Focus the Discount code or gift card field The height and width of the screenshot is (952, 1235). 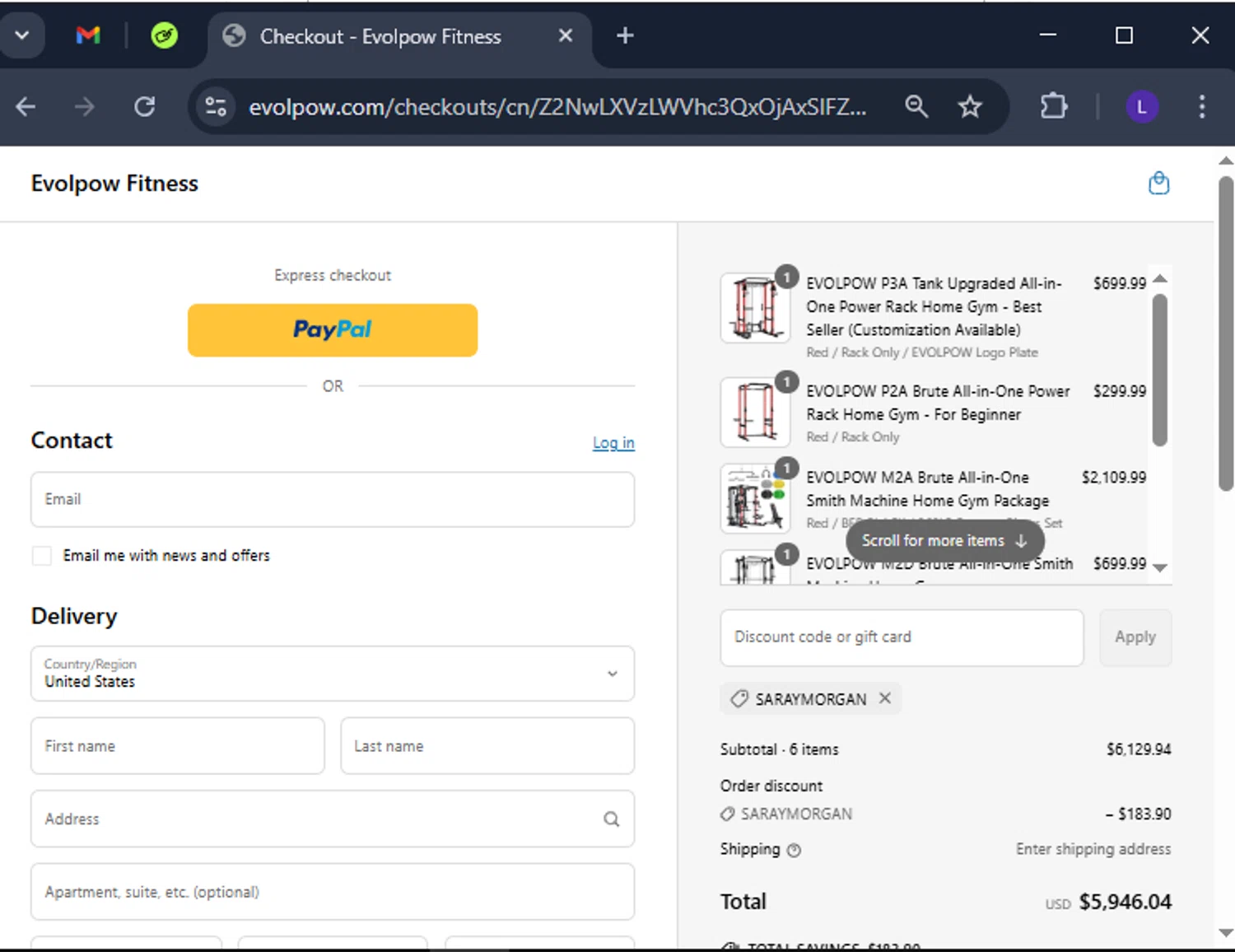[x=902, y=637]
